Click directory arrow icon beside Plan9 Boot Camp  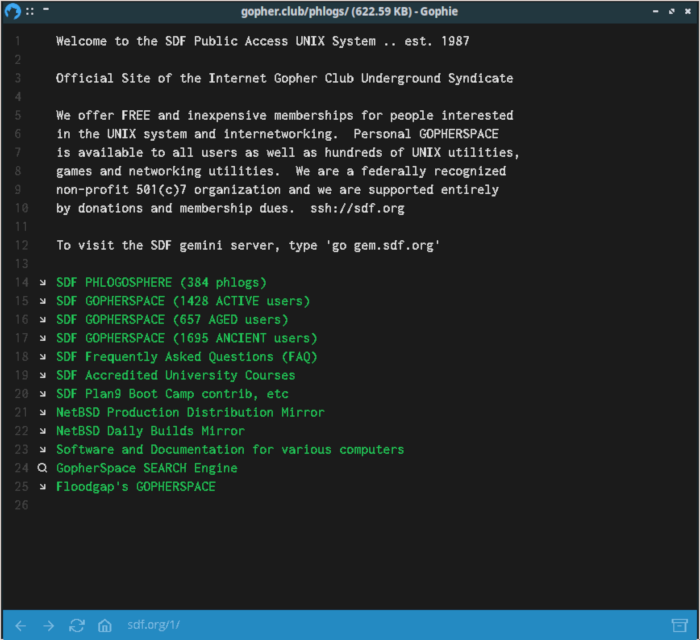click(x=42, y=394)
